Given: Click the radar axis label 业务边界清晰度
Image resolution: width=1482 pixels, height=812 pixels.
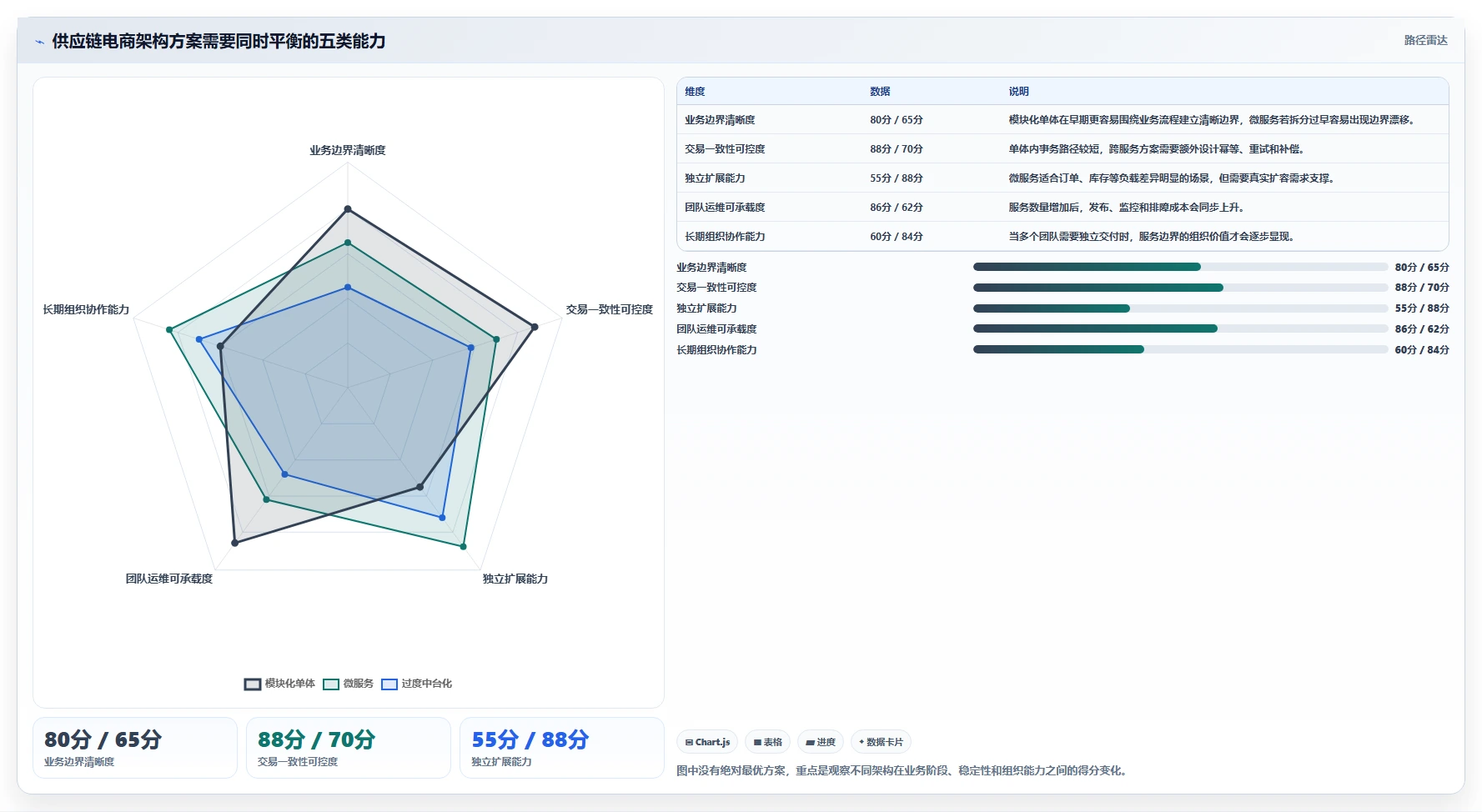Looking at the screenshot, I should 348,151.
